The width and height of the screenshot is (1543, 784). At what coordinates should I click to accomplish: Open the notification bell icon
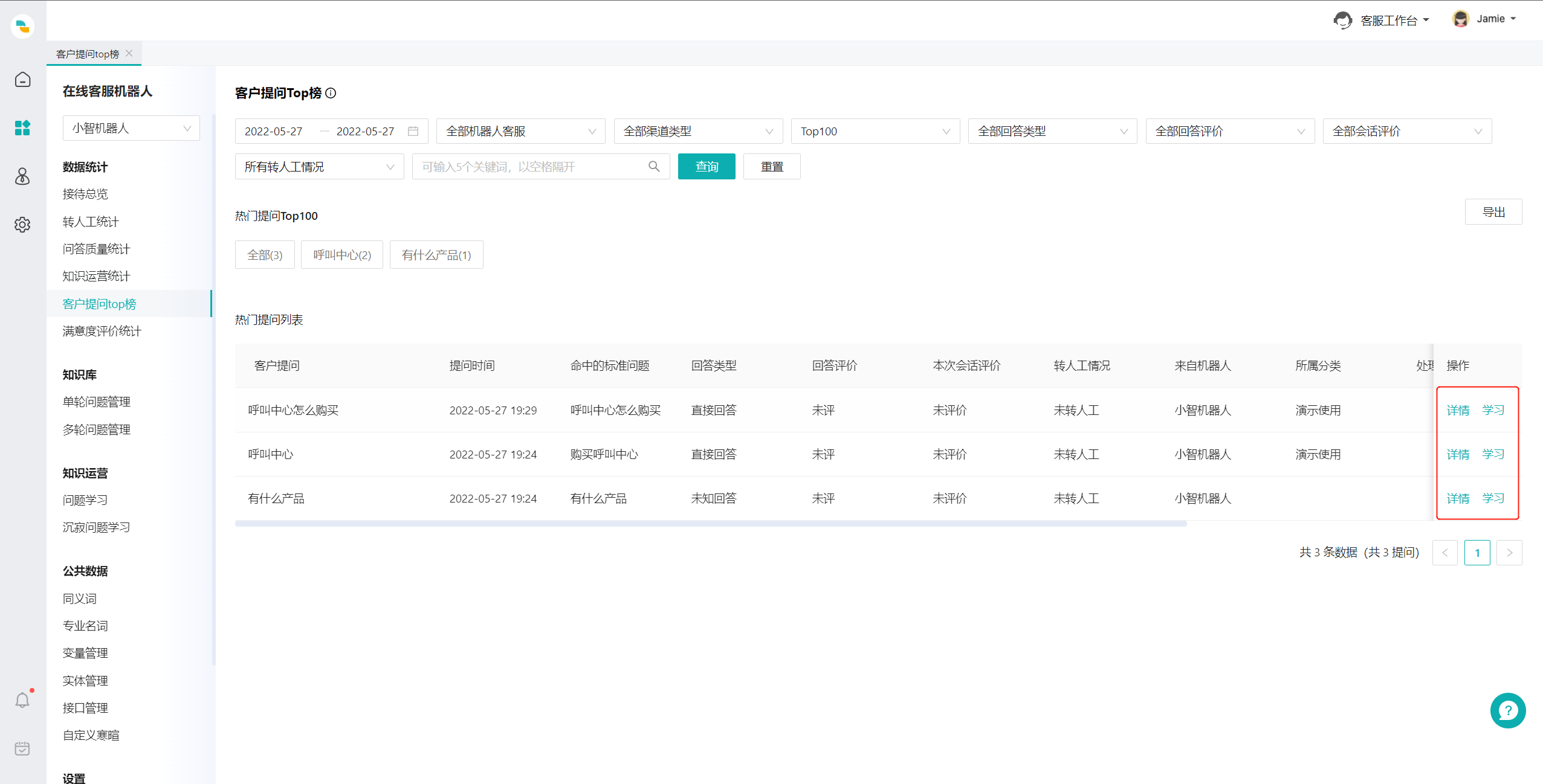click(22, 700)
